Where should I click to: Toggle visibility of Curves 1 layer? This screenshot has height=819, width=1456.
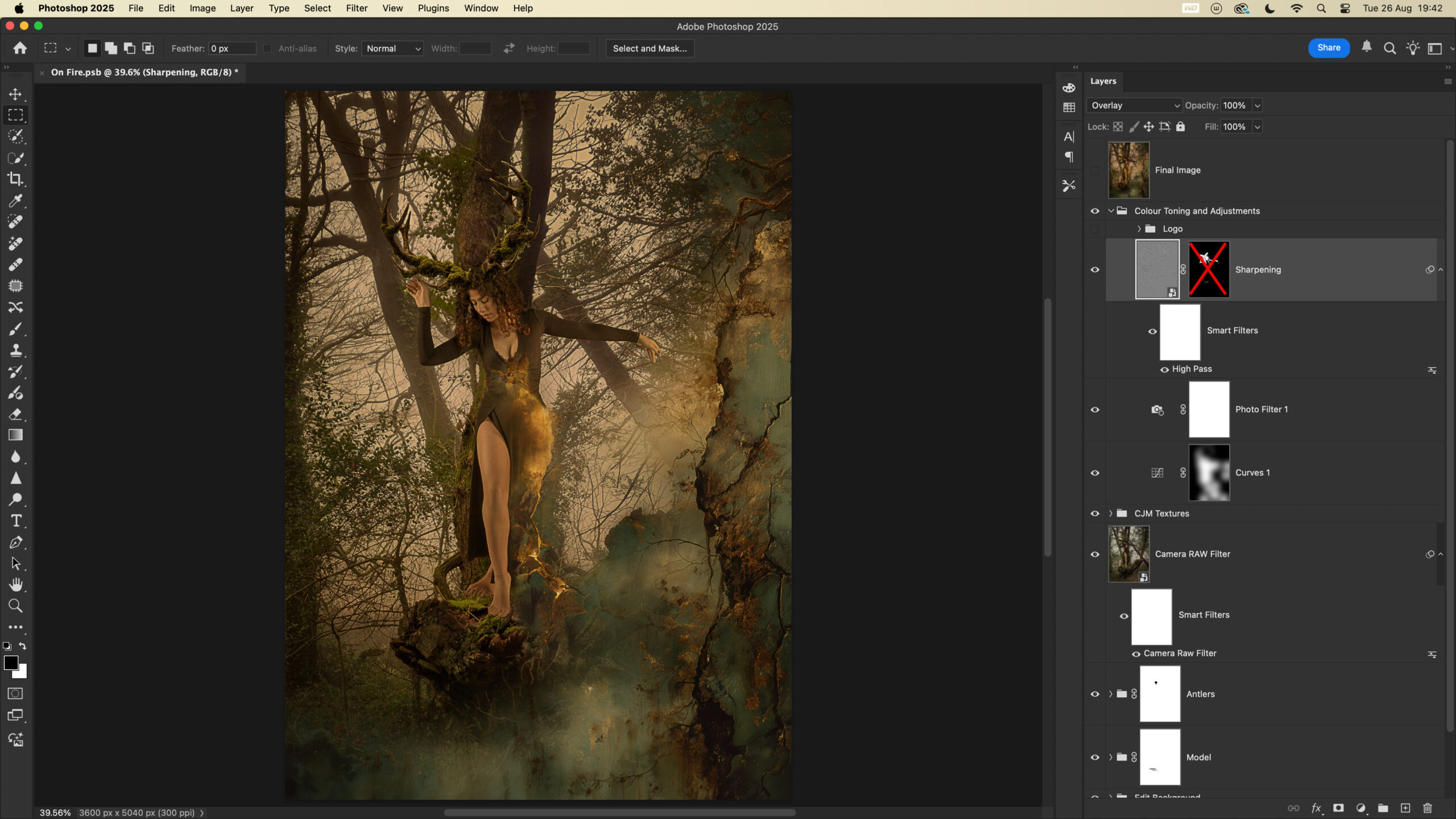click(x=1095, y=473)
